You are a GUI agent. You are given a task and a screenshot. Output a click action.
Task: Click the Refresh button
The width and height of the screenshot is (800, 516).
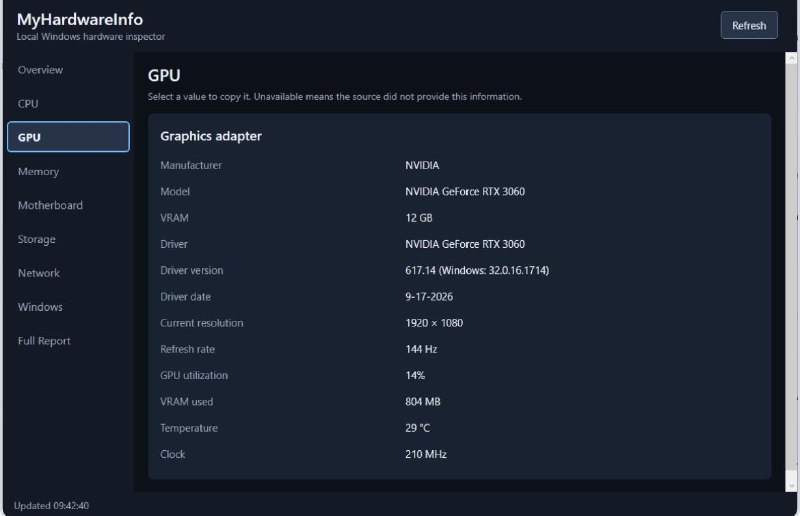pos(749,26)
